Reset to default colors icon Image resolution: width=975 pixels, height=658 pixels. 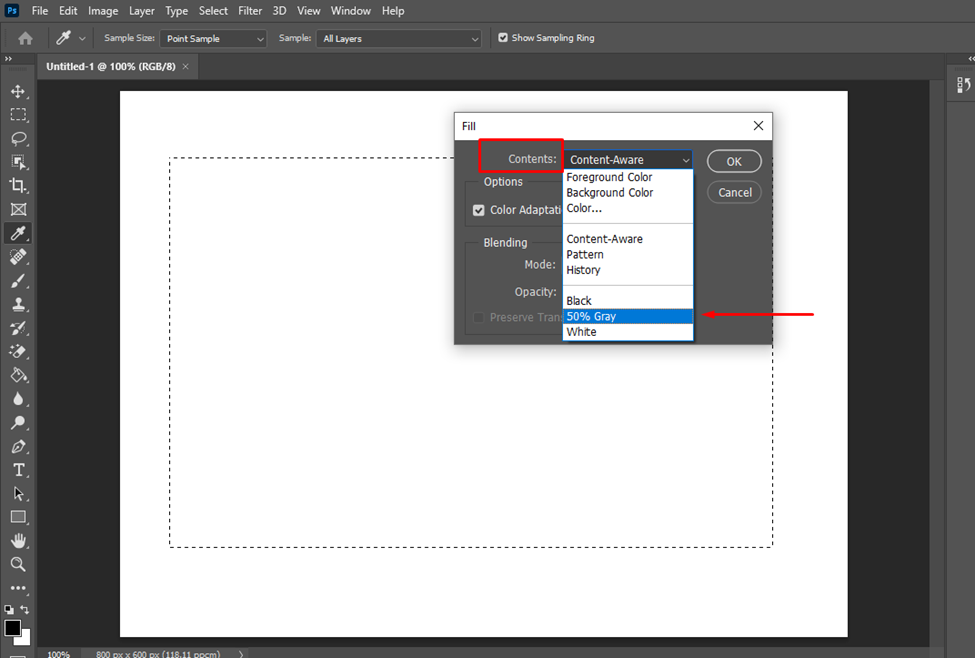coord(9,609)
